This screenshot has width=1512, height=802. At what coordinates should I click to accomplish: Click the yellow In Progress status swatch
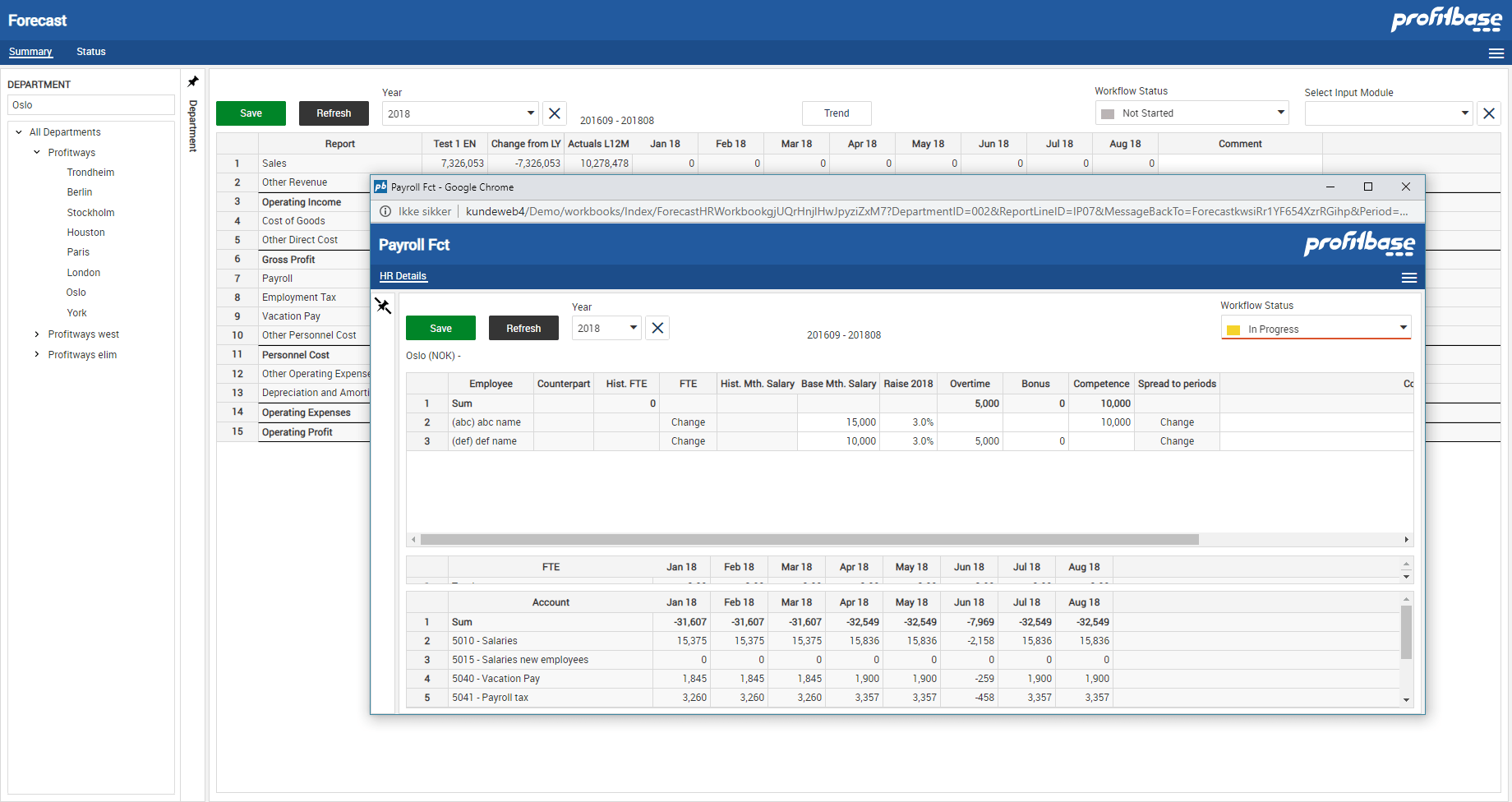point(1233,329)
